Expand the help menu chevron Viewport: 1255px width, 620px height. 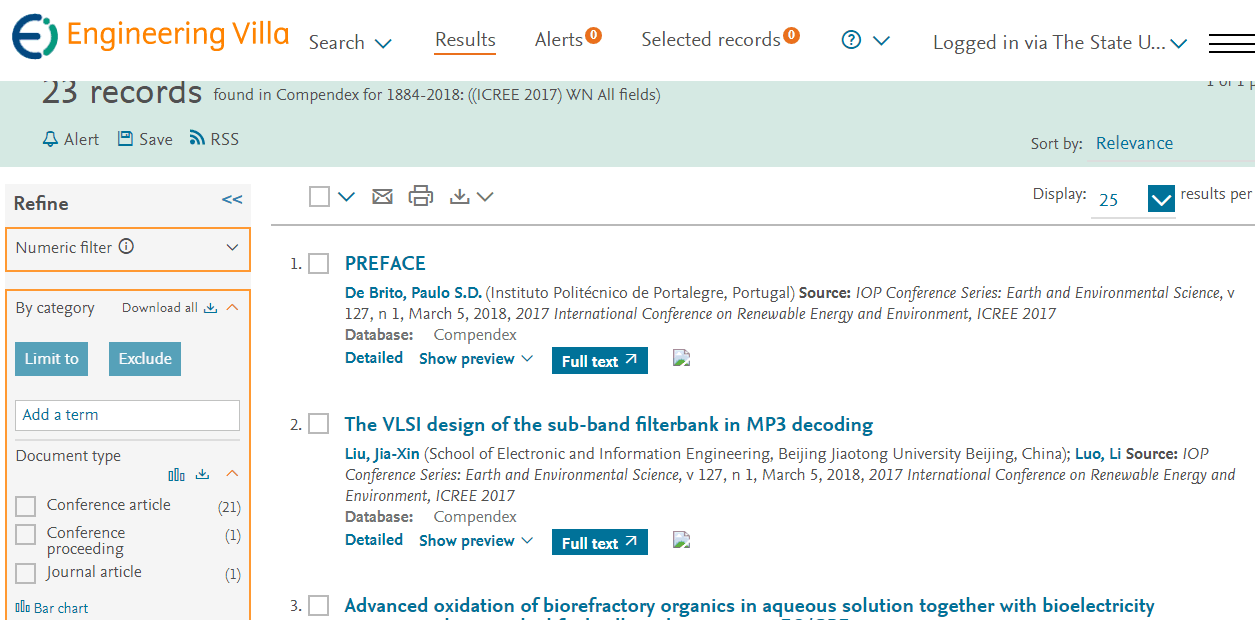point(881,41)
